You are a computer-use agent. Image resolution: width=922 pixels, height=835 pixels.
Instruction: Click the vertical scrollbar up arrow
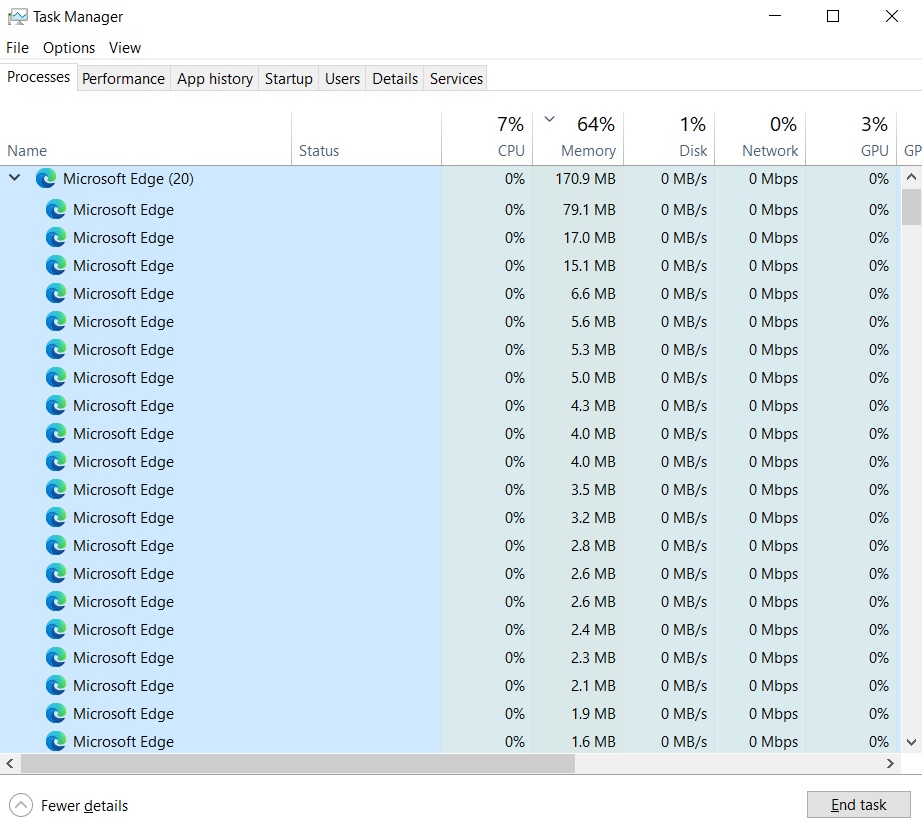[909, 176]
